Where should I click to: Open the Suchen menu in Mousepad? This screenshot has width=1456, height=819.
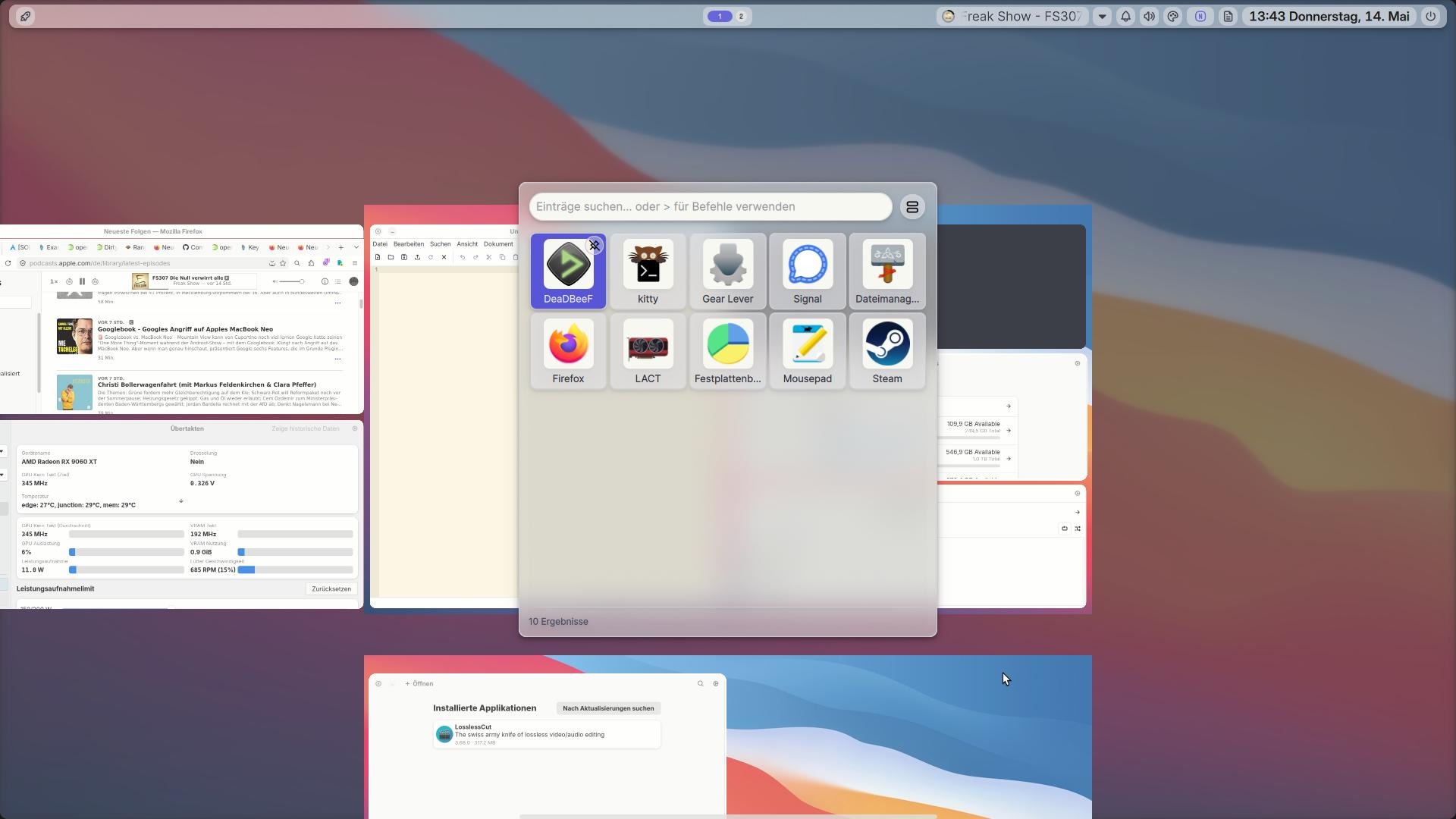coord(441,244)
